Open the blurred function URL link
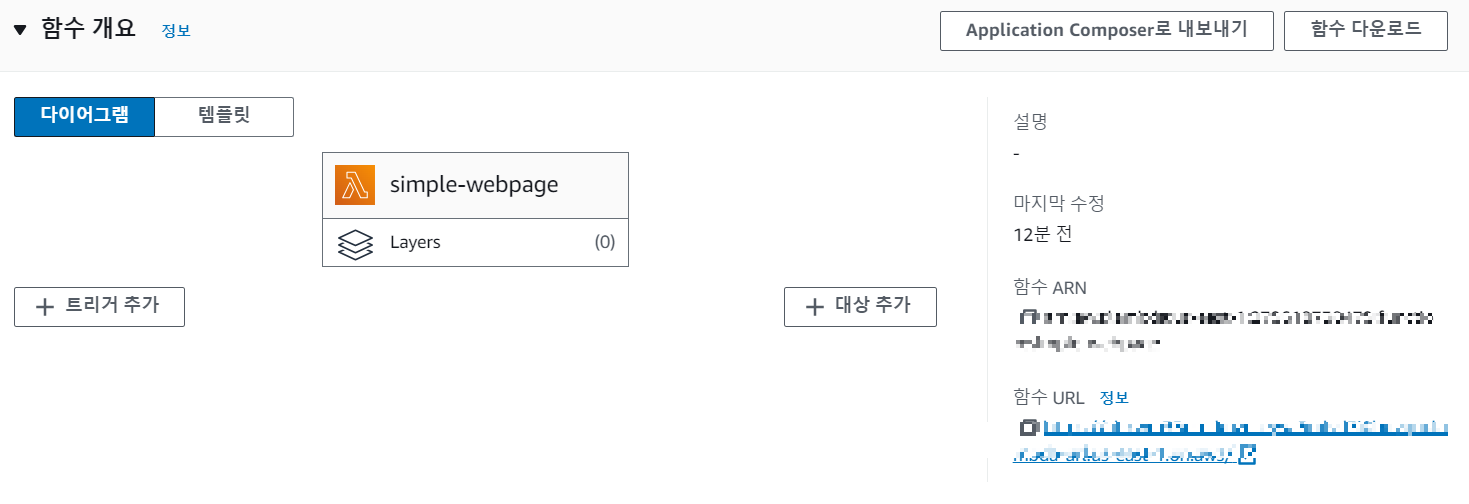 (1231, 441)
